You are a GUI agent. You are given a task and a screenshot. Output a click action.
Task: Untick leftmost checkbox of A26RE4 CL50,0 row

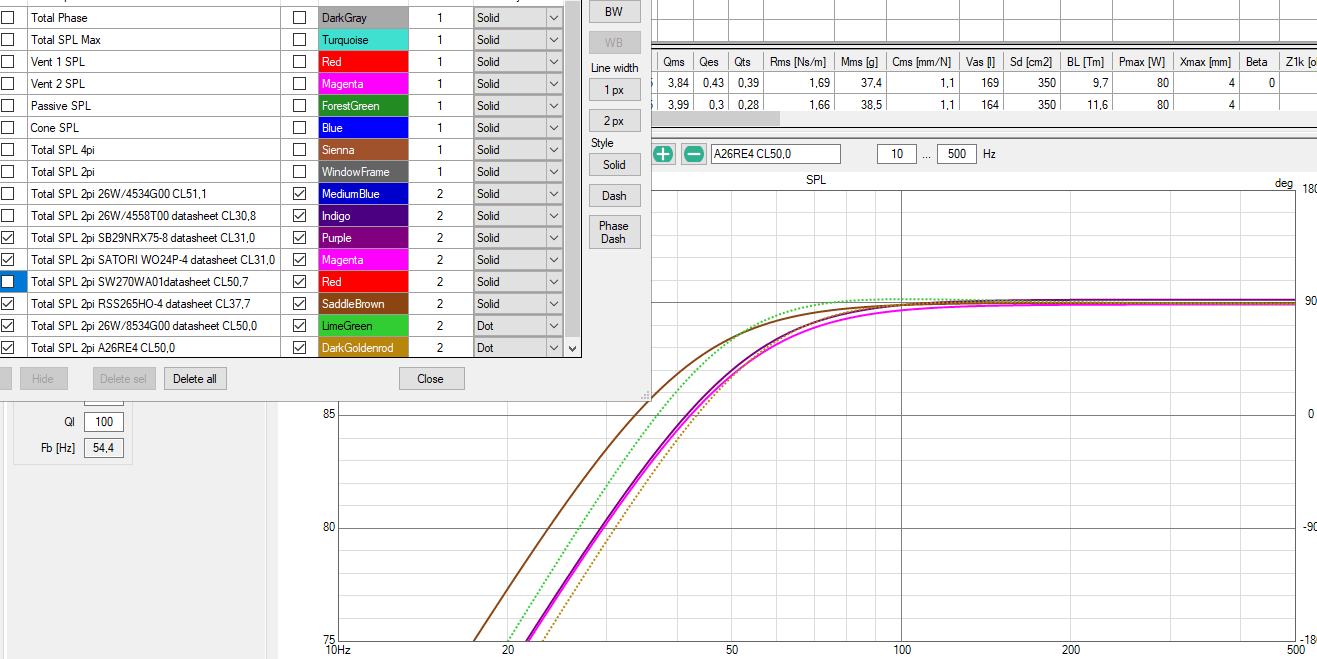[8, 348]
